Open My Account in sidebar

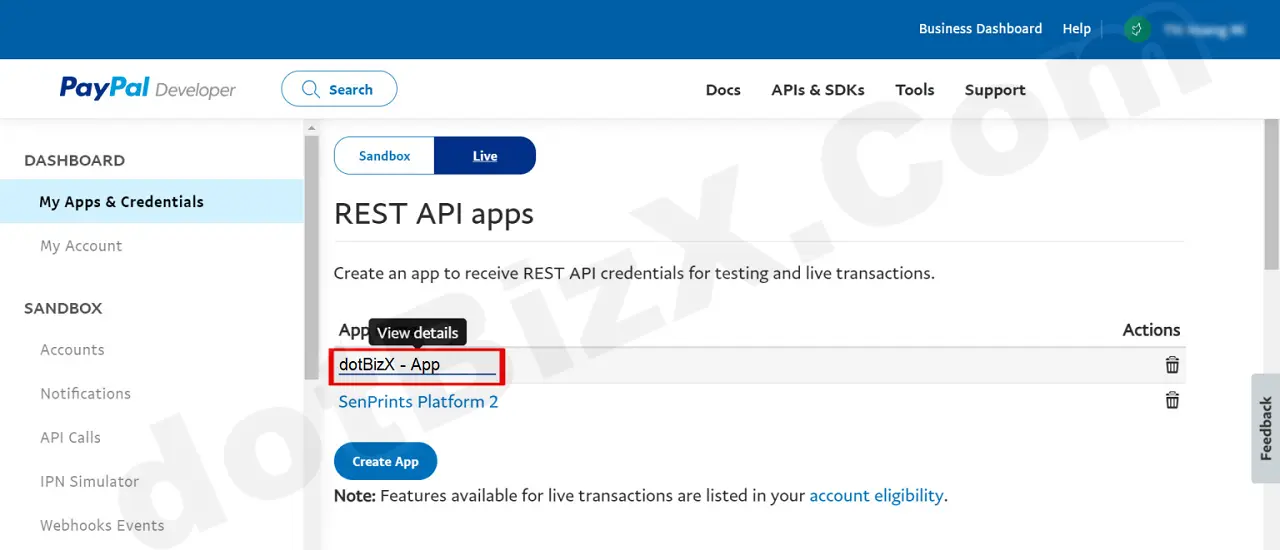pyautogui.click(x=81, y=246)
